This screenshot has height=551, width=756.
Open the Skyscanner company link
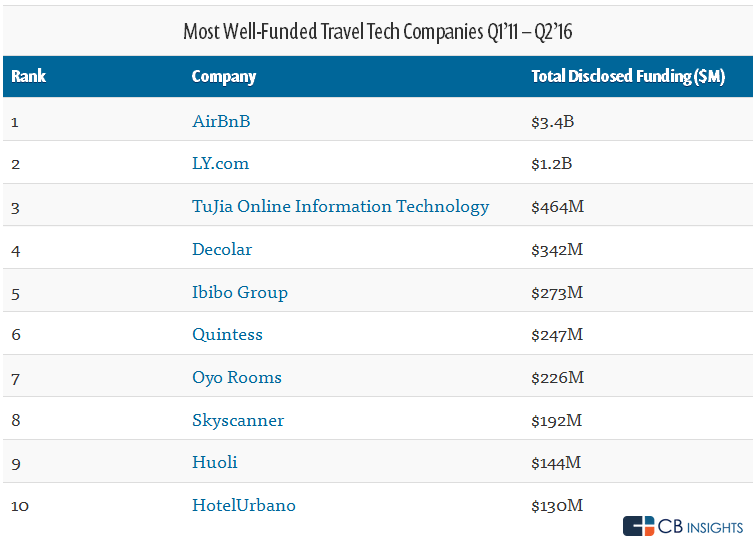tap(238, 420)
